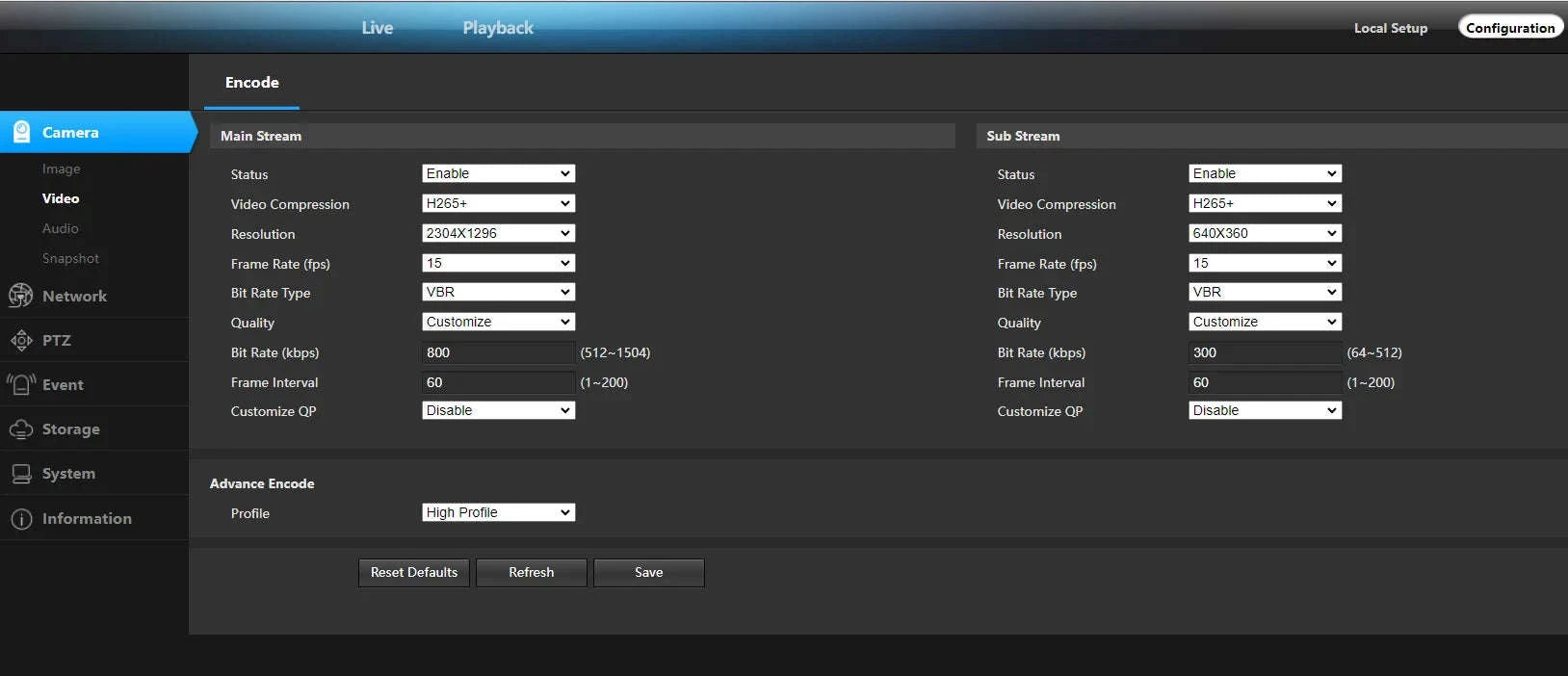Expand Sub Stream Bit Rate Type dropdown
The height and width of the screenshot is (676, 1568).
pyautogui.click(x=1265, y=292)
